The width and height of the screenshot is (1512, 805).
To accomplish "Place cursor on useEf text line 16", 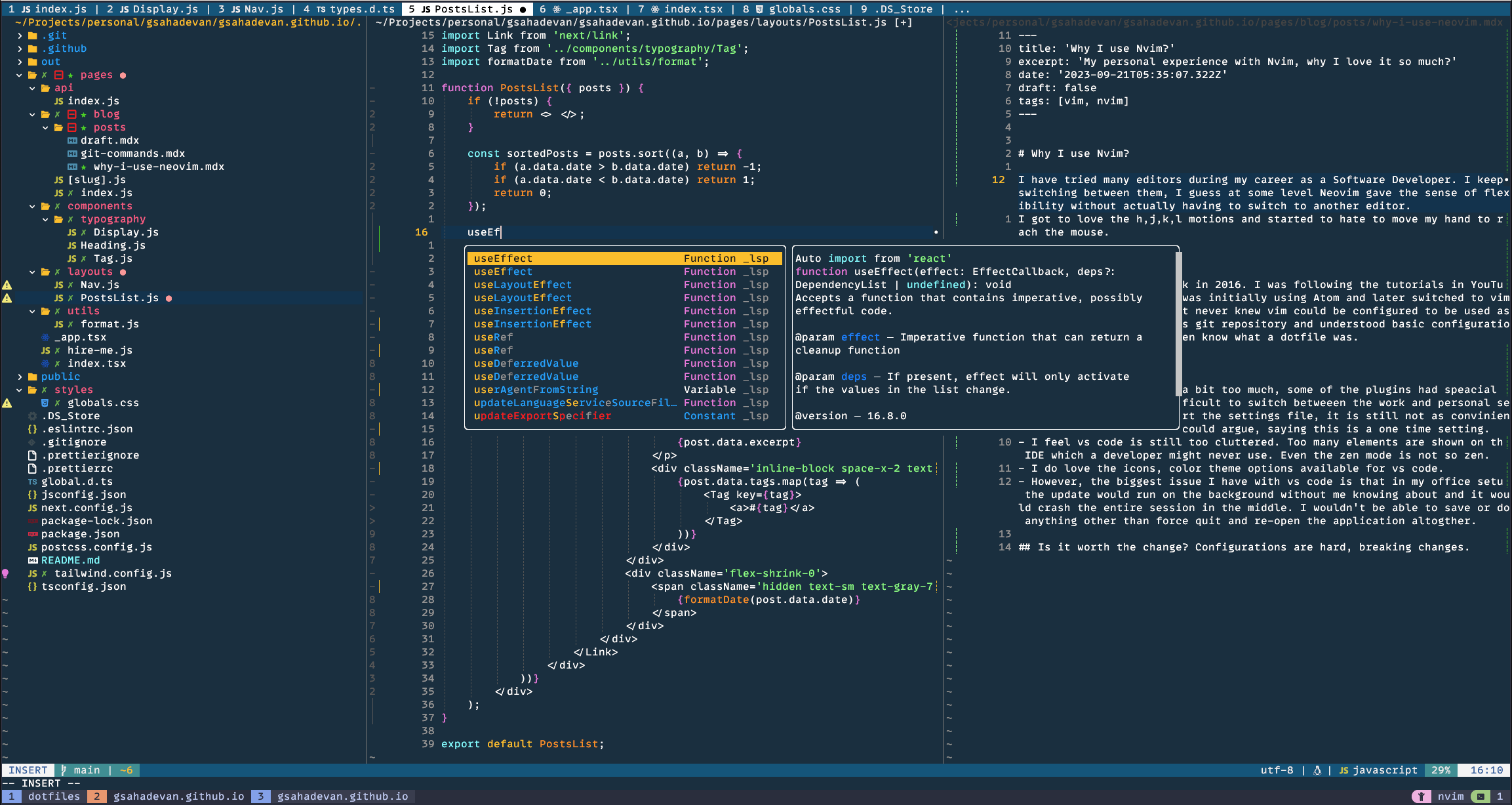I will (x=483, y=232).
